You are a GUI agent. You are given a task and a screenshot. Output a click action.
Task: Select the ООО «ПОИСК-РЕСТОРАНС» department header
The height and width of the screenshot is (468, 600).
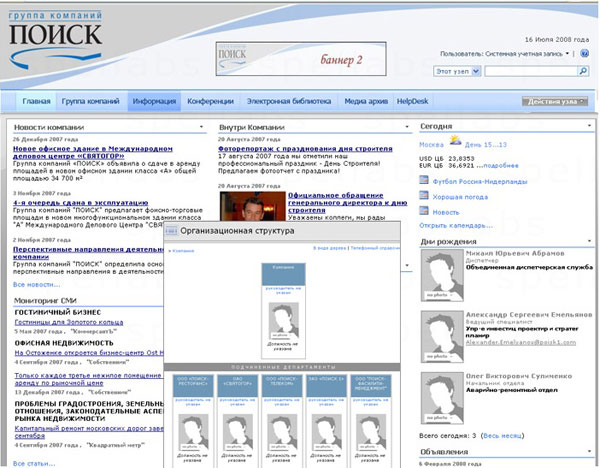pos(193,386)
